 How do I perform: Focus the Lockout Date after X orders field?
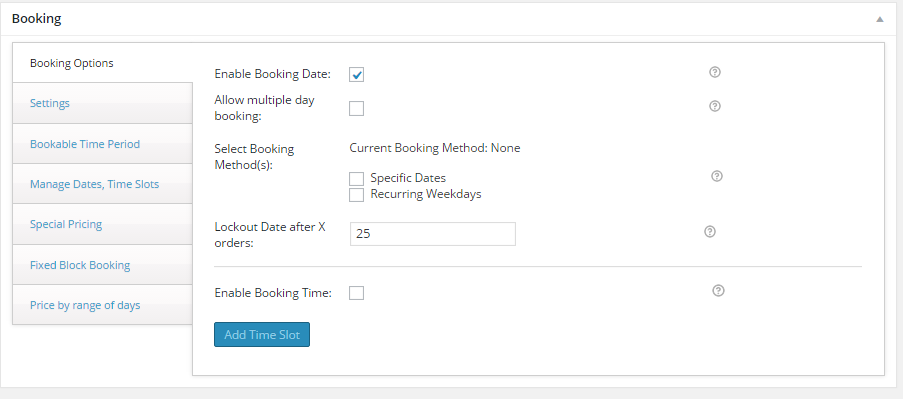(x=432, y=234)
